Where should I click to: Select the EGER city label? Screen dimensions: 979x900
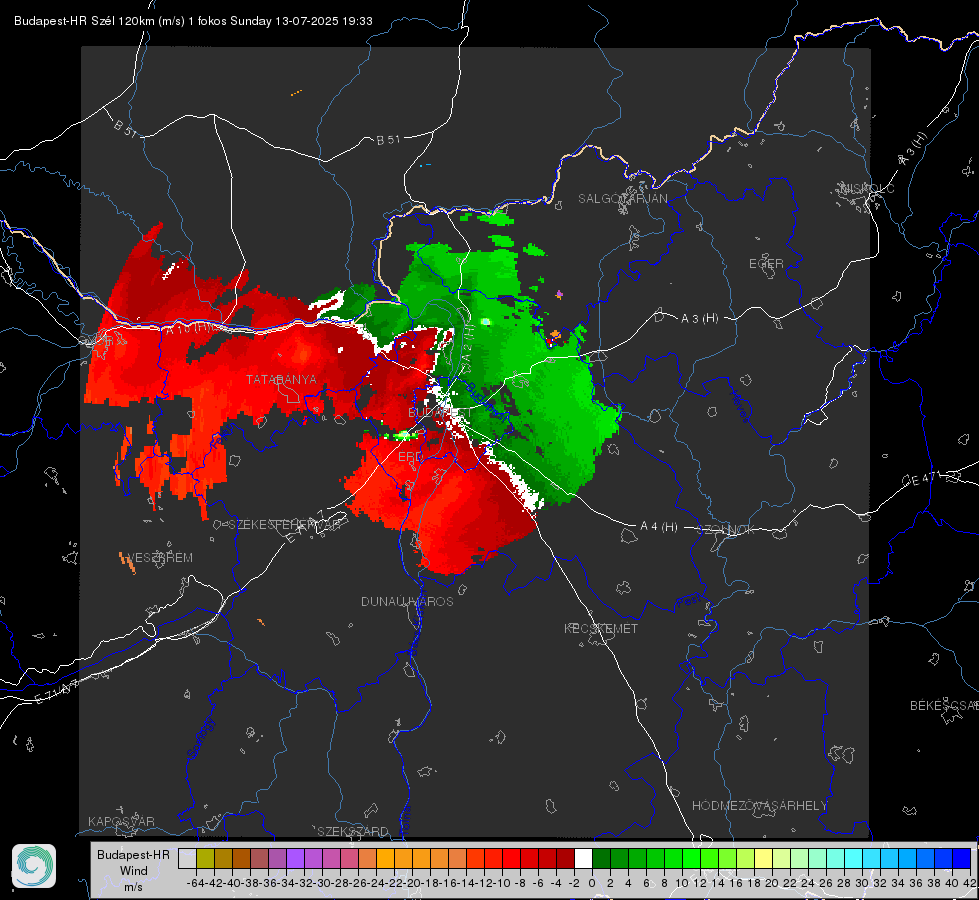coord(766,264)
